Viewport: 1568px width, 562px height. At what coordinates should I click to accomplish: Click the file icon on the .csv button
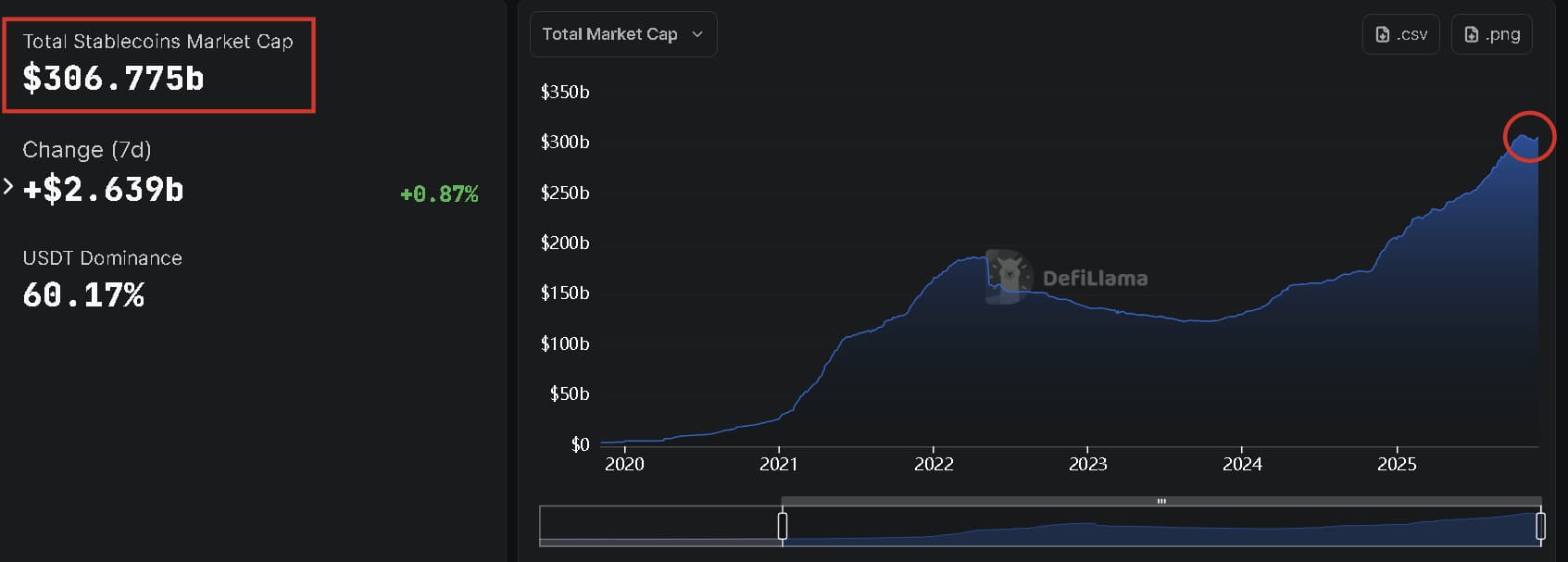point(1383,34)
